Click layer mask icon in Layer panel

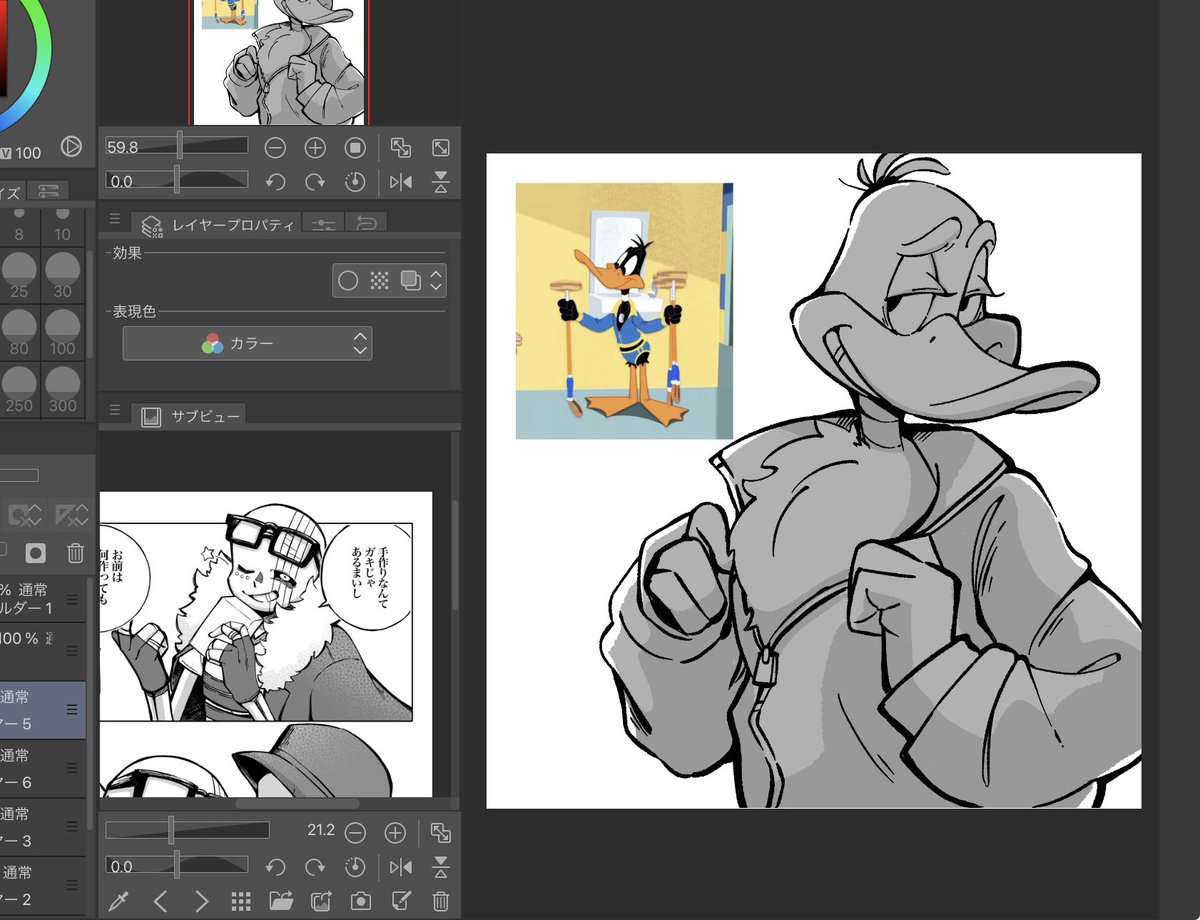pos(36,552)
